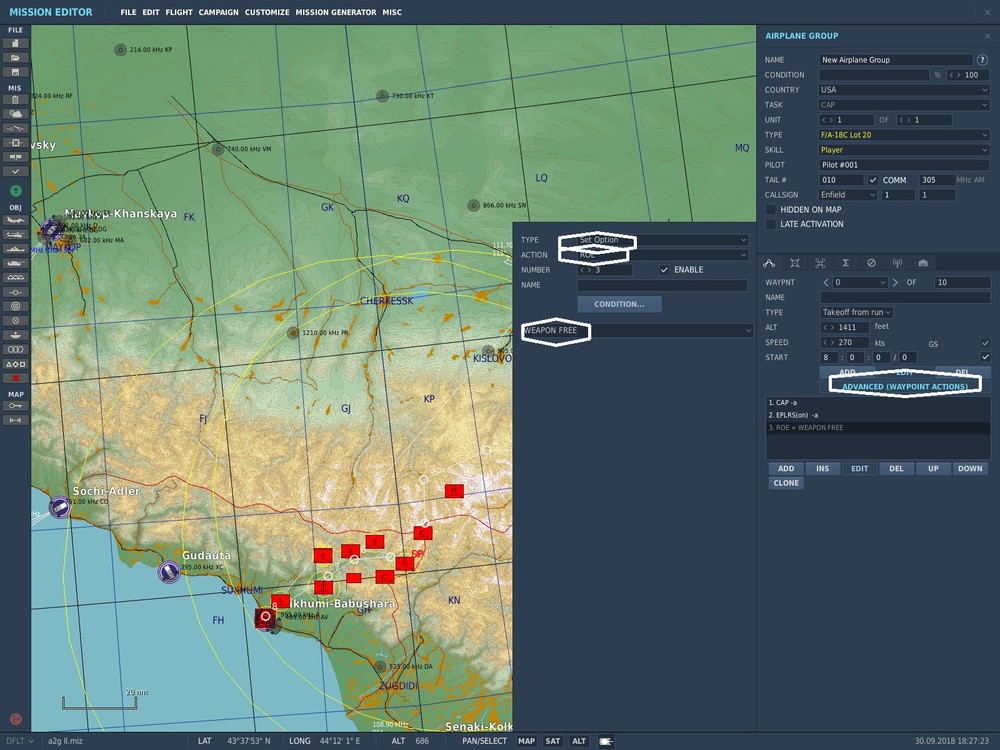Click the CONDITION... button
The width and height of the screenshot is (1000, 750).
pyautogui.click(x=619, y=304)
